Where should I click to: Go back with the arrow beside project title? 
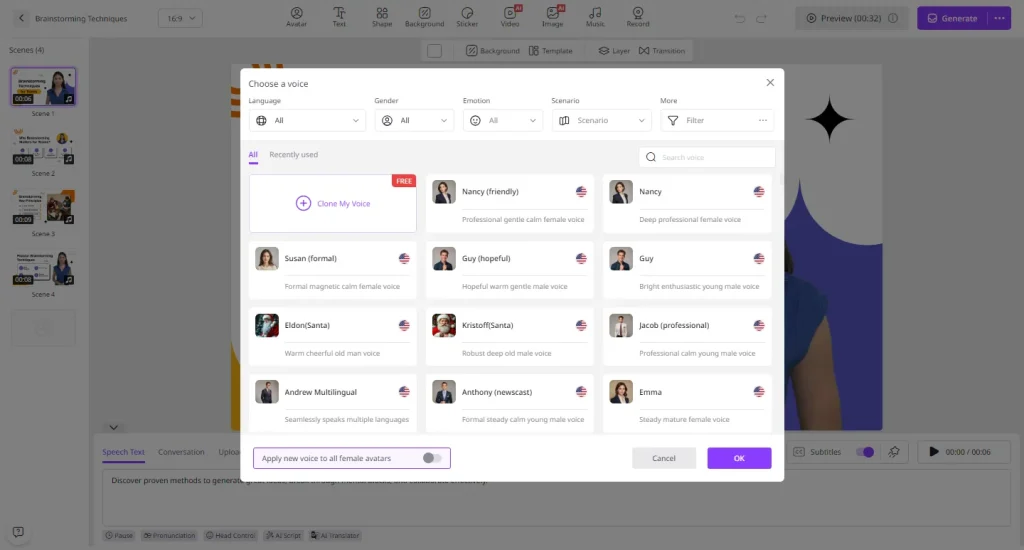[x=21, y=18]
